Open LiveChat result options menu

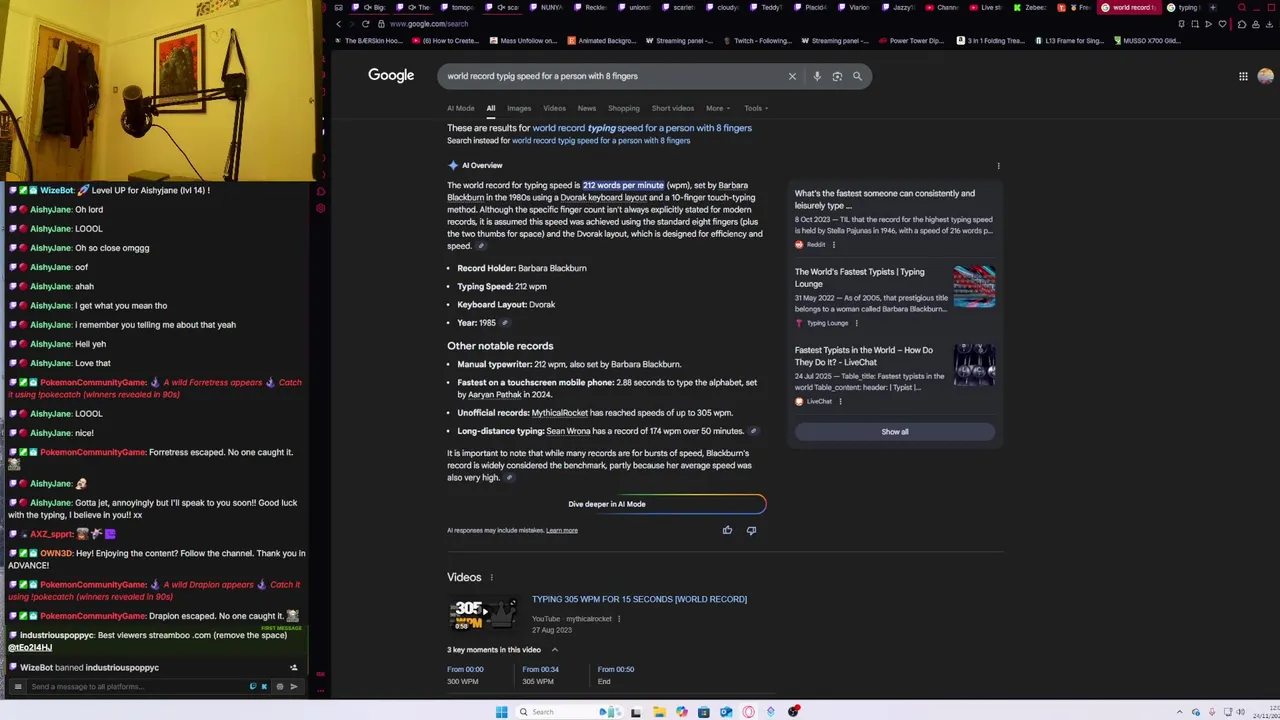[x=840, y=402]
